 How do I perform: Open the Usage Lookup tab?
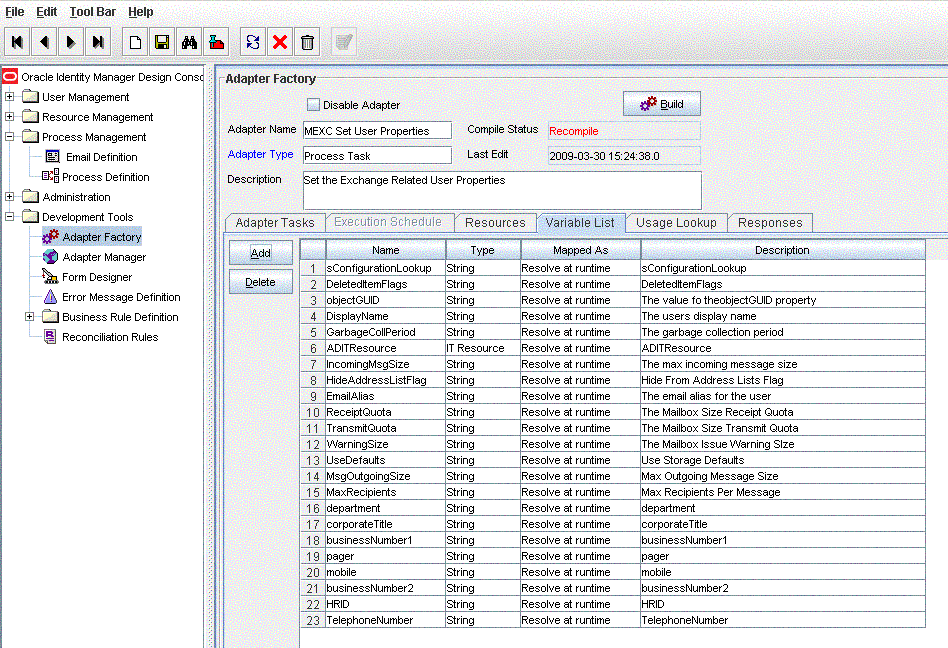pyautogui.click(x=676, y=223)
